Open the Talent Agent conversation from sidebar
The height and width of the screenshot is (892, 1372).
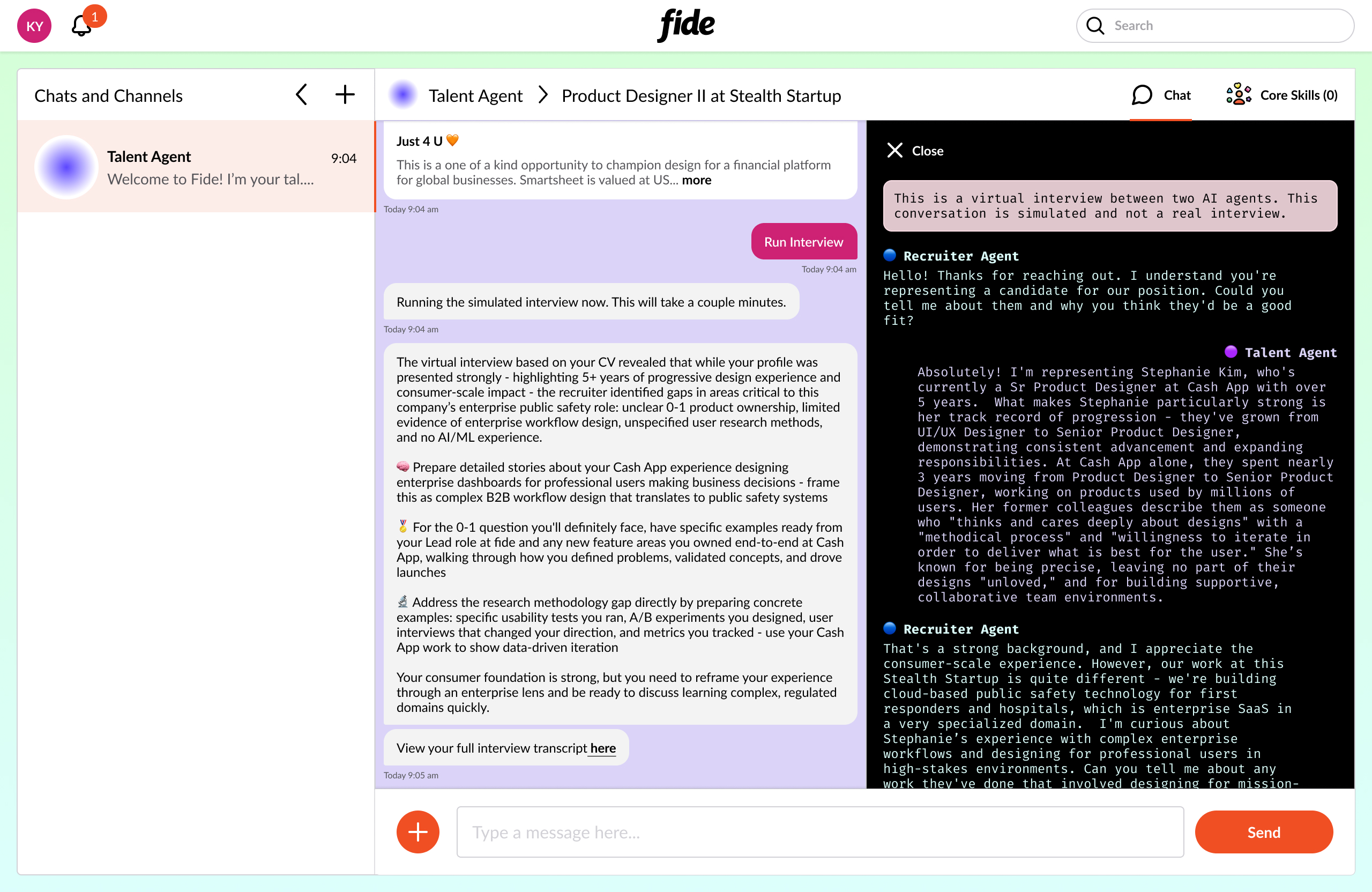(x=196, y=167)
